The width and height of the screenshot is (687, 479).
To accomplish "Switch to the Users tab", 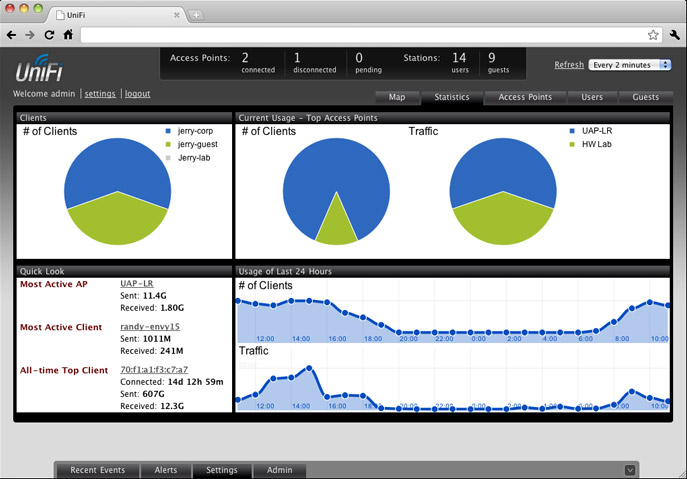I will 592,97.
